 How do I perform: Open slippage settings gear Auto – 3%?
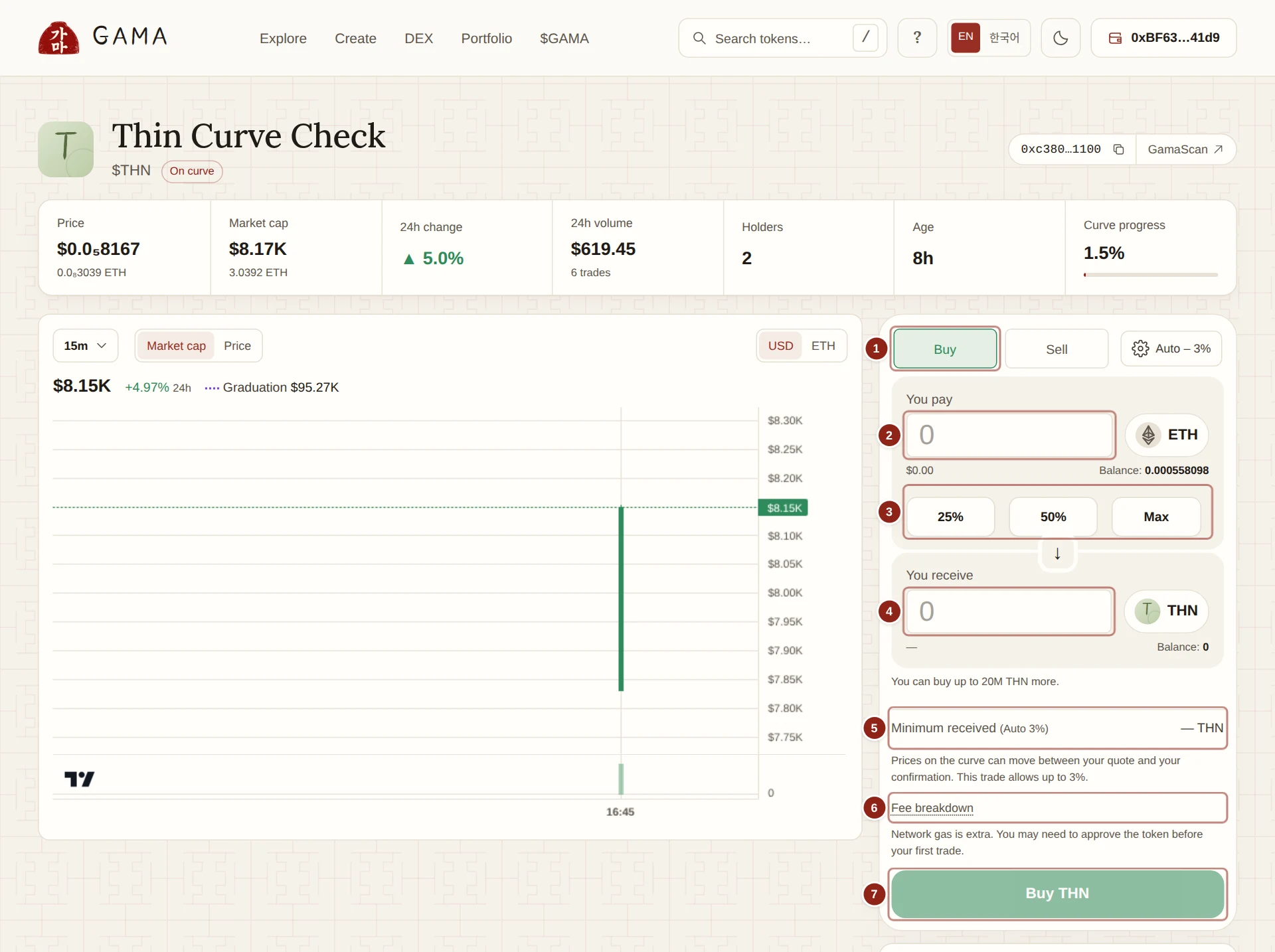click(x=1171, y=349)
